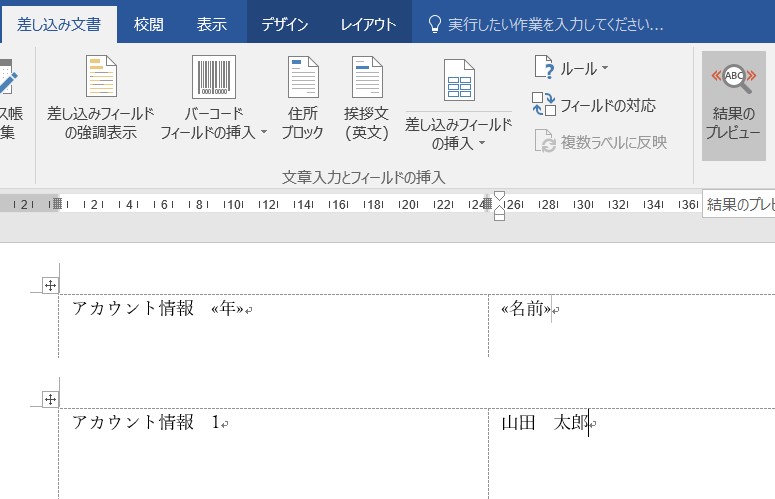The width and height of the screenshot is (775, 499).
Task: Toggle Preview Results (結果のプレビュー)
Action: pos(733,105)
